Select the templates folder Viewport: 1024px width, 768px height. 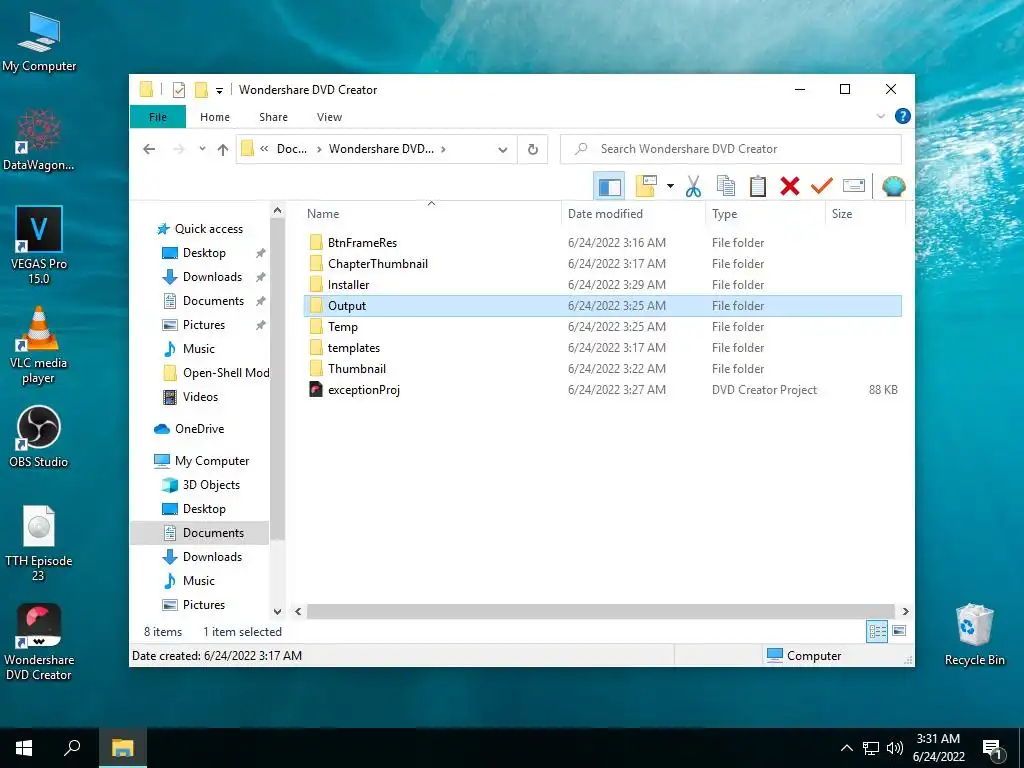(353, 347)
